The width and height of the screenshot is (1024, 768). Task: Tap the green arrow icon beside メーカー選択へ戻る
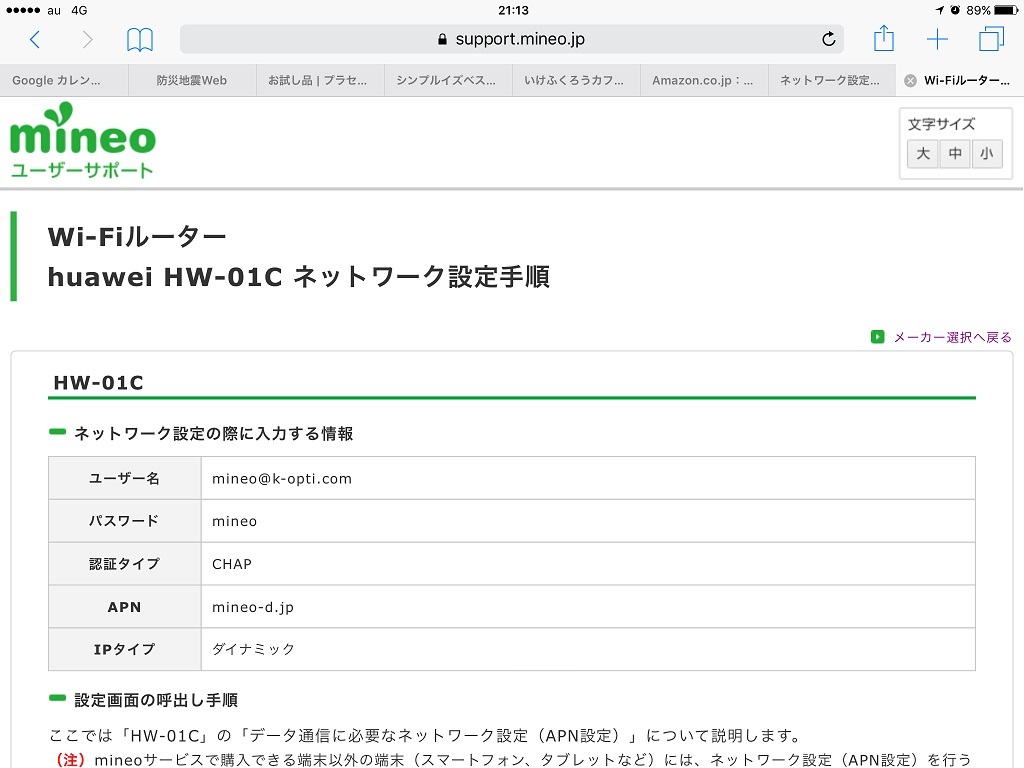[x=877, y=337]
